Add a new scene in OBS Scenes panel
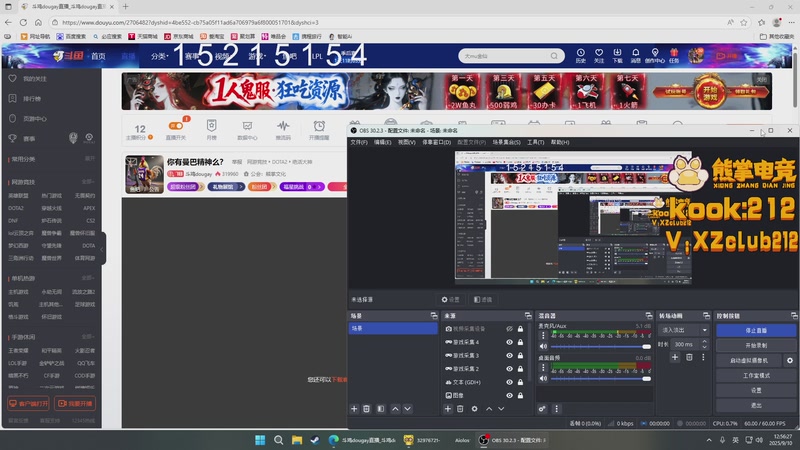800x450 pixels. coord(354,409)
